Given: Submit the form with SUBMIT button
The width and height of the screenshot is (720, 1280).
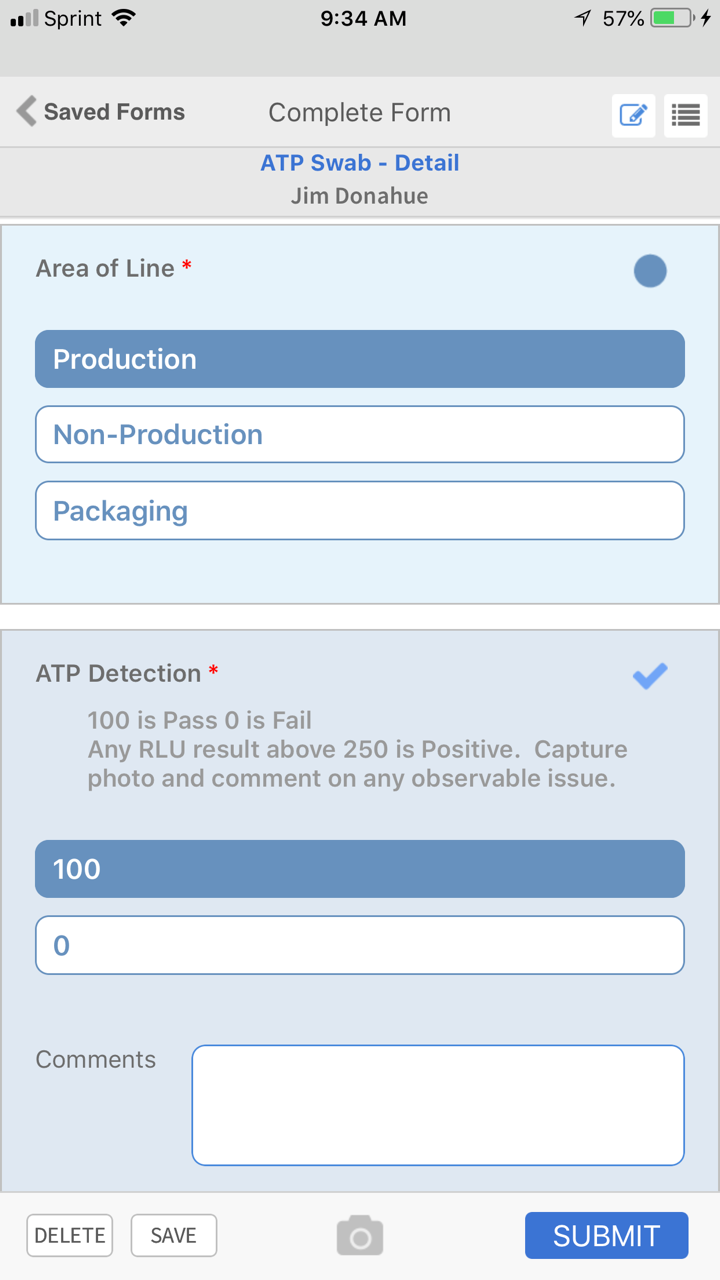Looking at the screenshot, I should click(606, 1236).
